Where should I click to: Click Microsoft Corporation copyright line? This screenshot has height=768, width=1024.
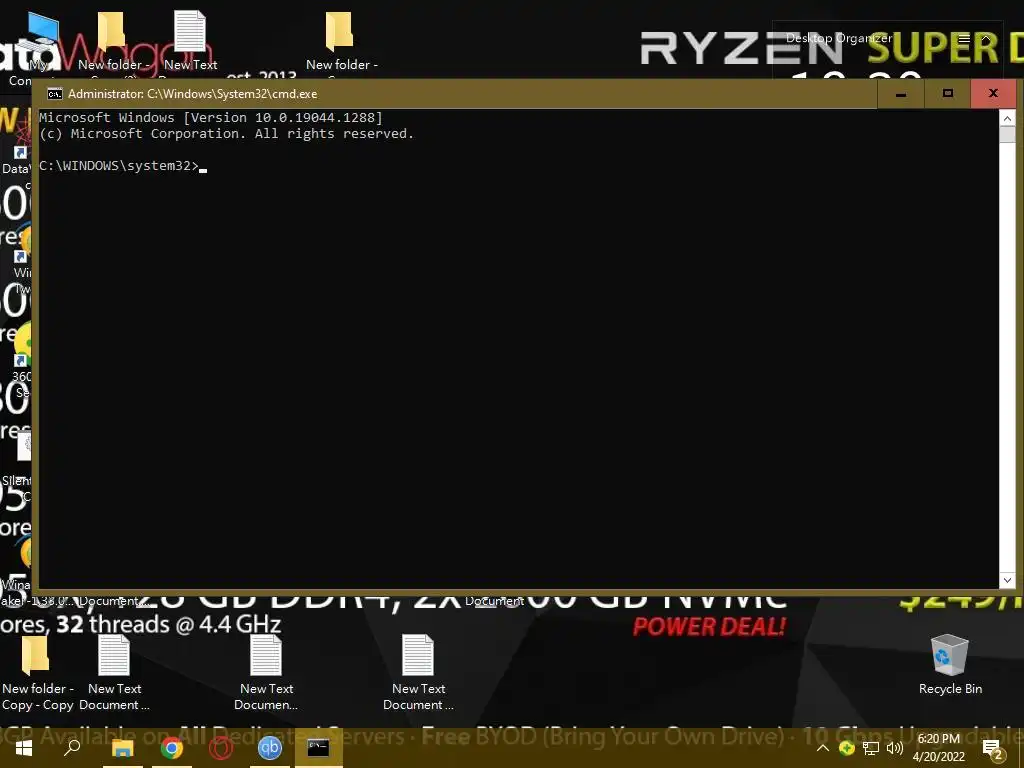[x=226, y=134]
